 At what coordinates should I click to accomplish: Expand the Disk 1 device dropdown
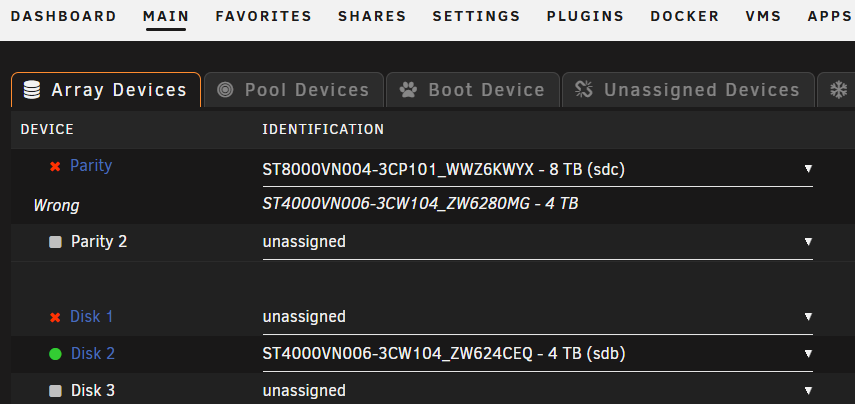click(538, 317)
